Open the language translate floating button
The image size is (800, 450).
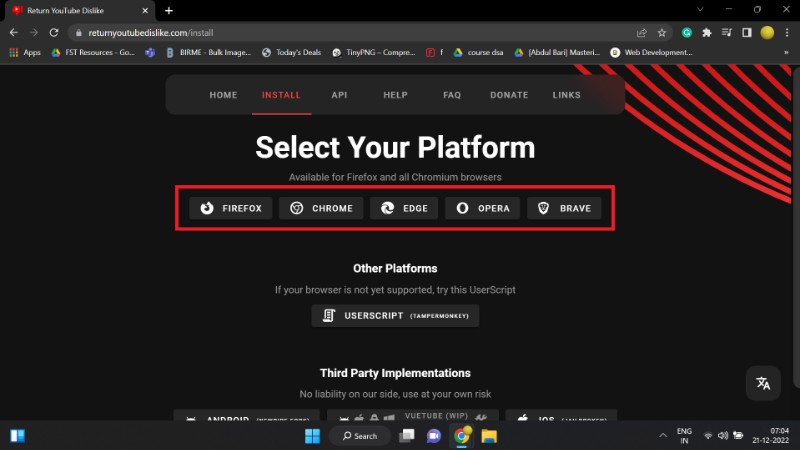tap(763, 383)
